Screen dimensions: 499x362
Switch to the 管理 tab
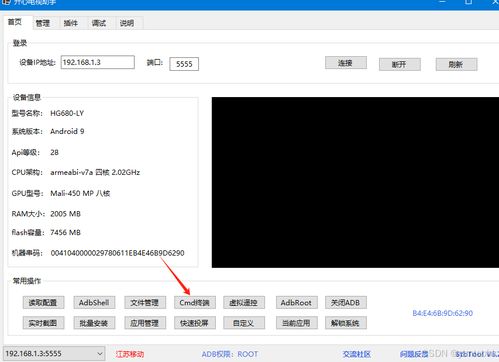click(43, 23)
